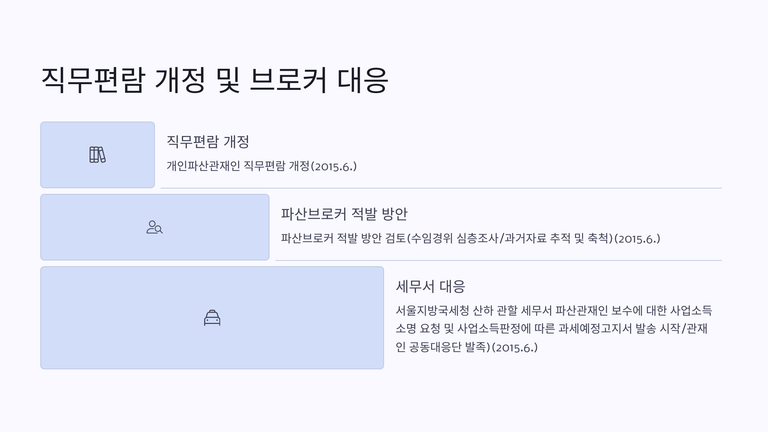Image resolution: width=768 pixels, height=432 pixels.
Task: Click the divider line below 직무편람 개정 item
Action: [x=440, y=188]
